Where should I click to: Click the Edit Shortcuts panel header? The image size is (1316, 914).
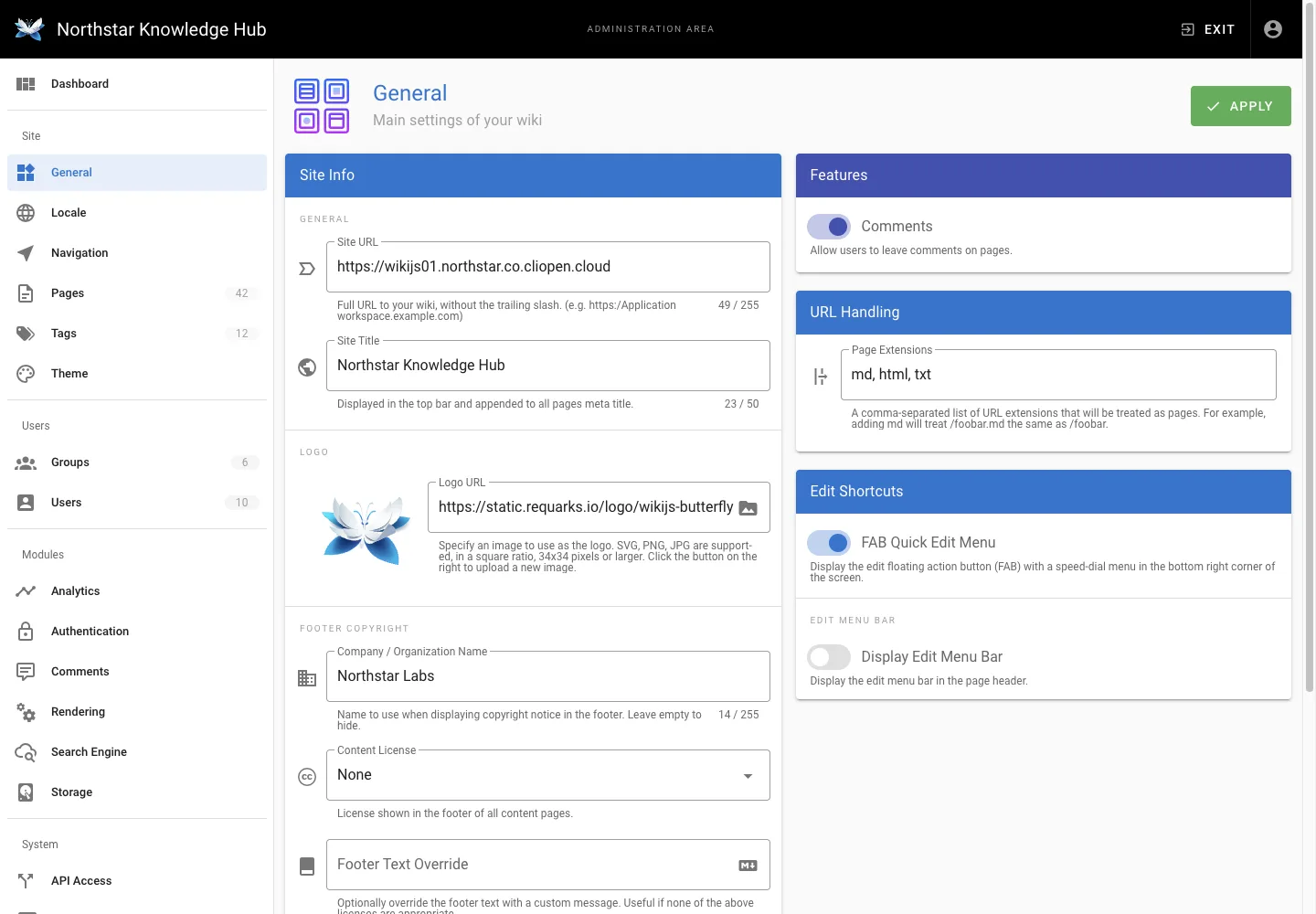[1044, 492]
